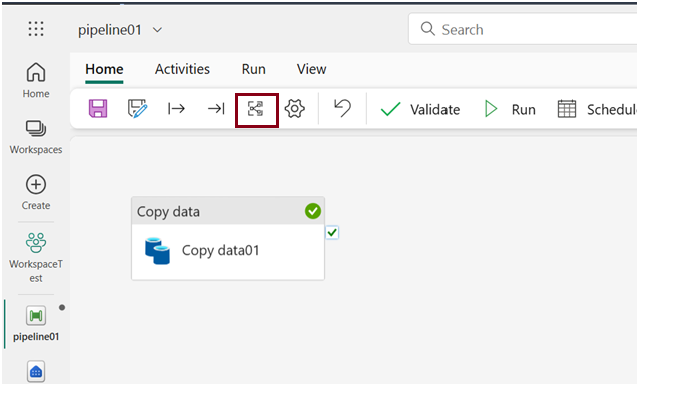Open the Run tab
The width and height of the screenshot is (679, 417).
click(x=253, y=69)
